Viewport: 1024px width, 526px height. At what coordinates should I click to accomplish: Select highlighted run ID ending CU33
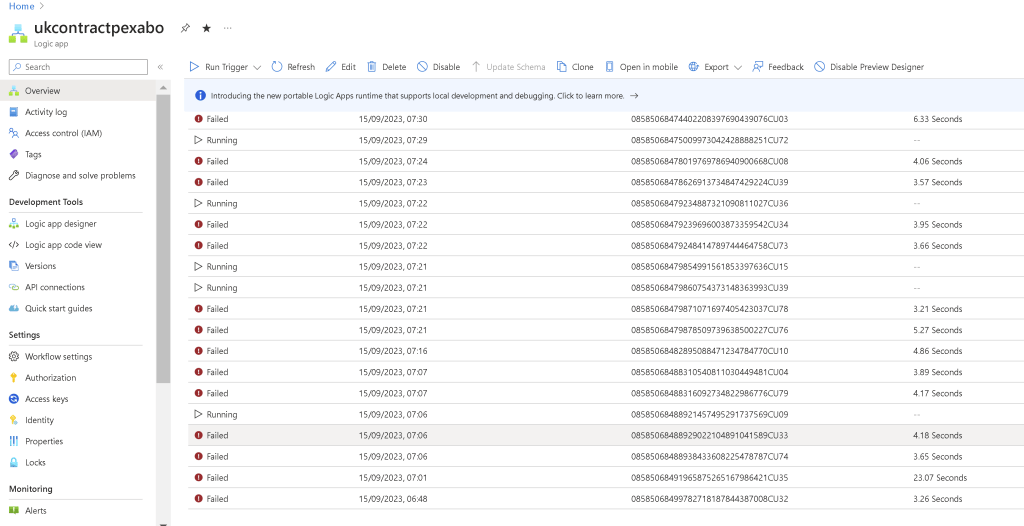709,435
